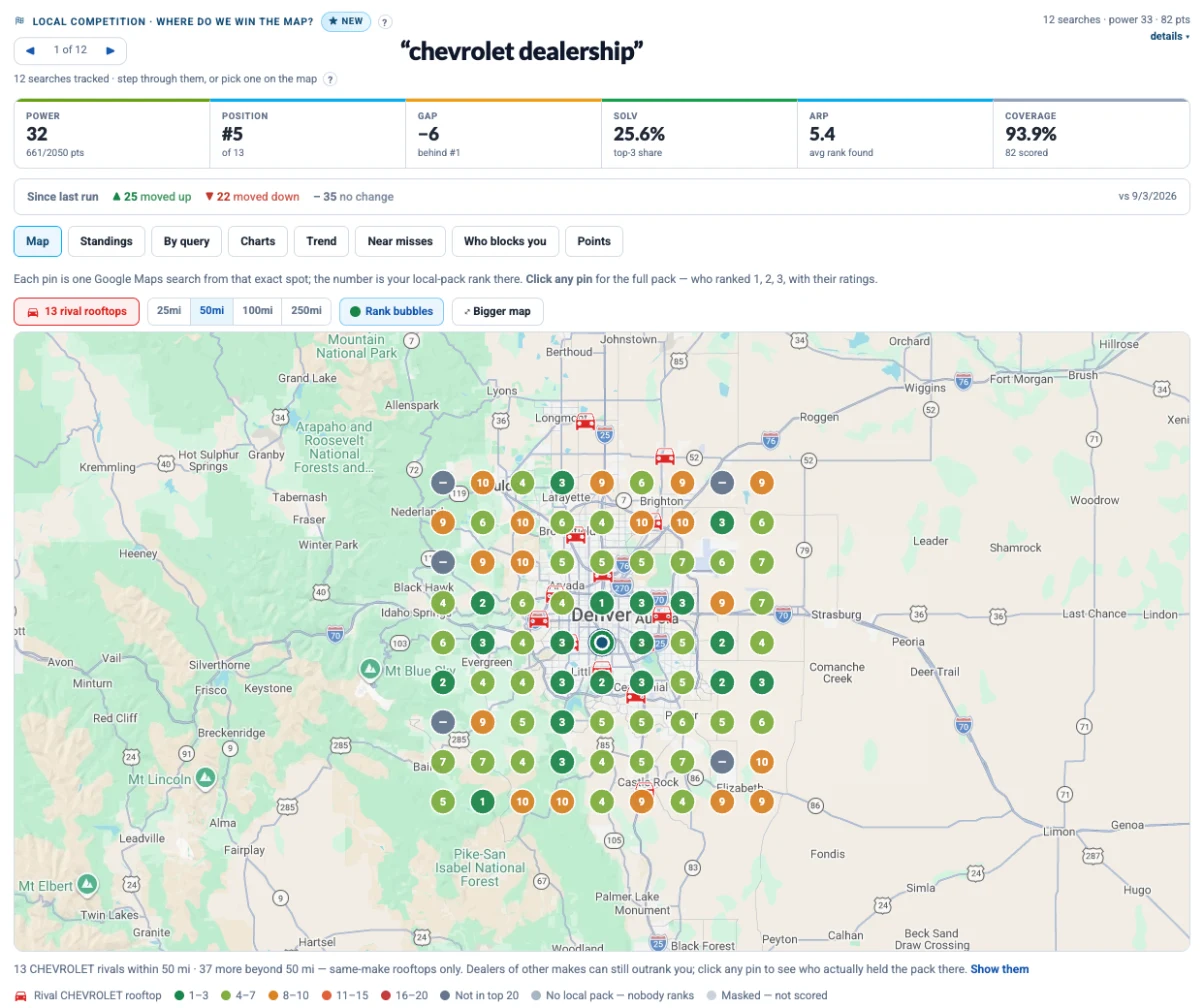Open the gray dash pin near route 285

tap(444, 721)
